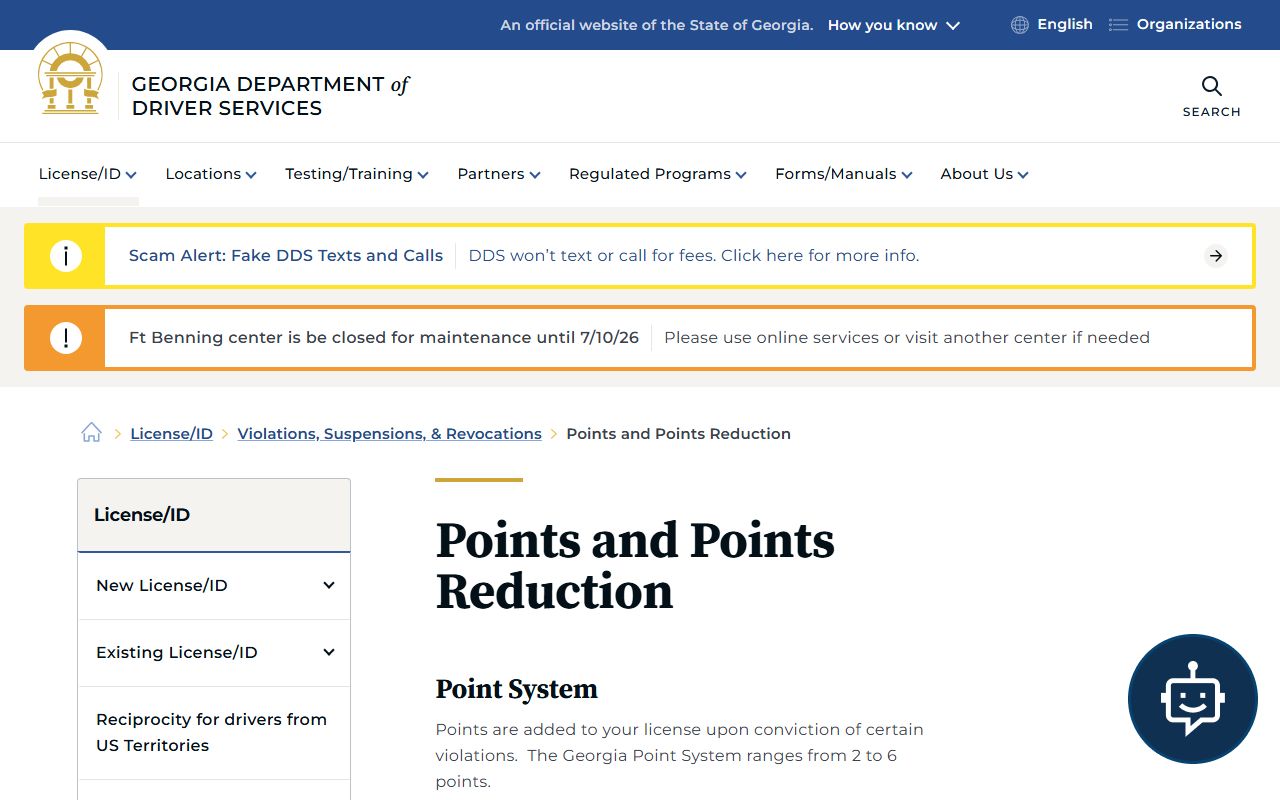Screen dimensions: 1280x800
Task: Expand Existing License/ID sidebar chevron
Action: click(x=329, y=652)
